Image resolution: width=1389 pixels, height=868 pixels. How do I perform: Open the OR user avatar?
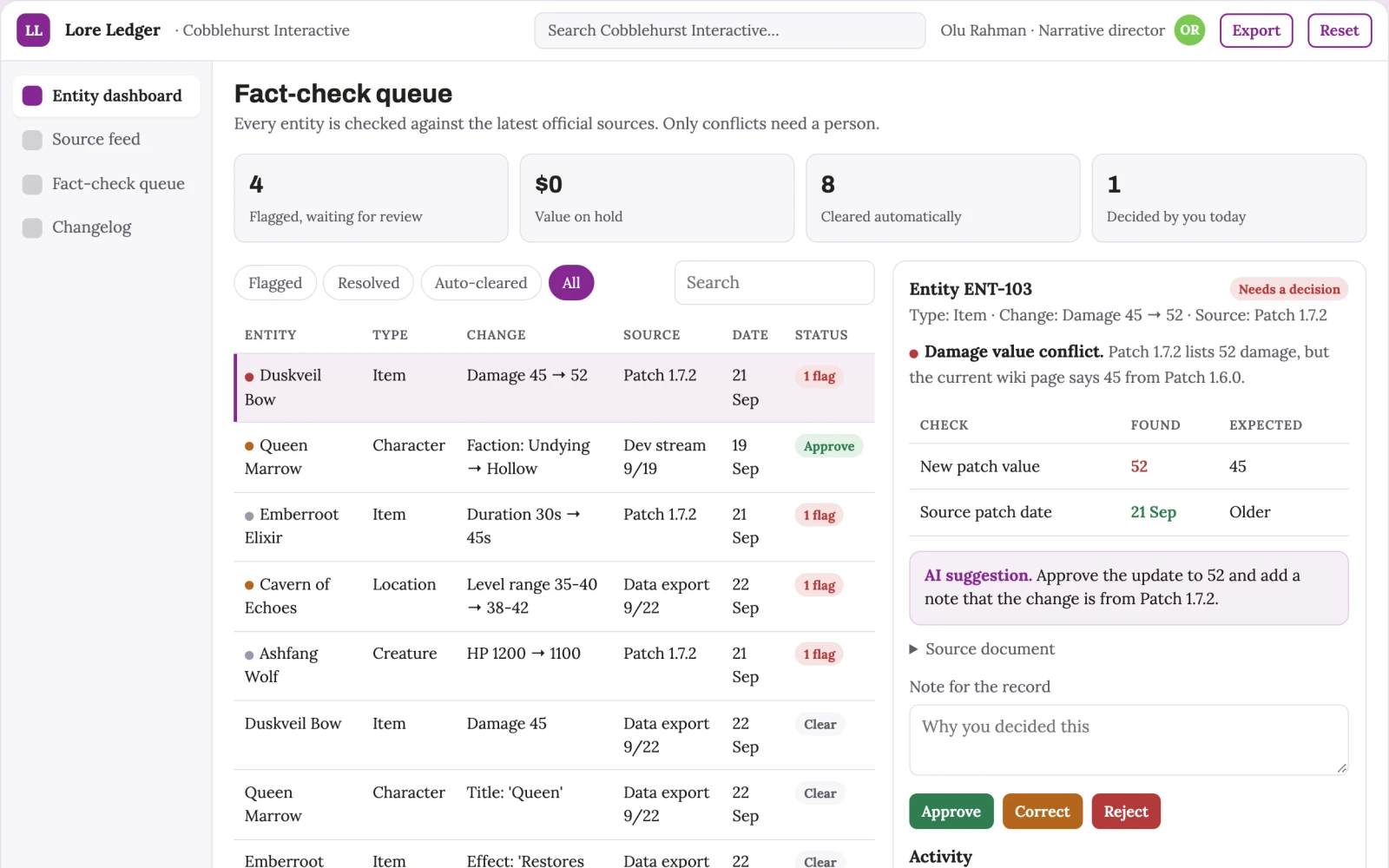(1189, 30)
